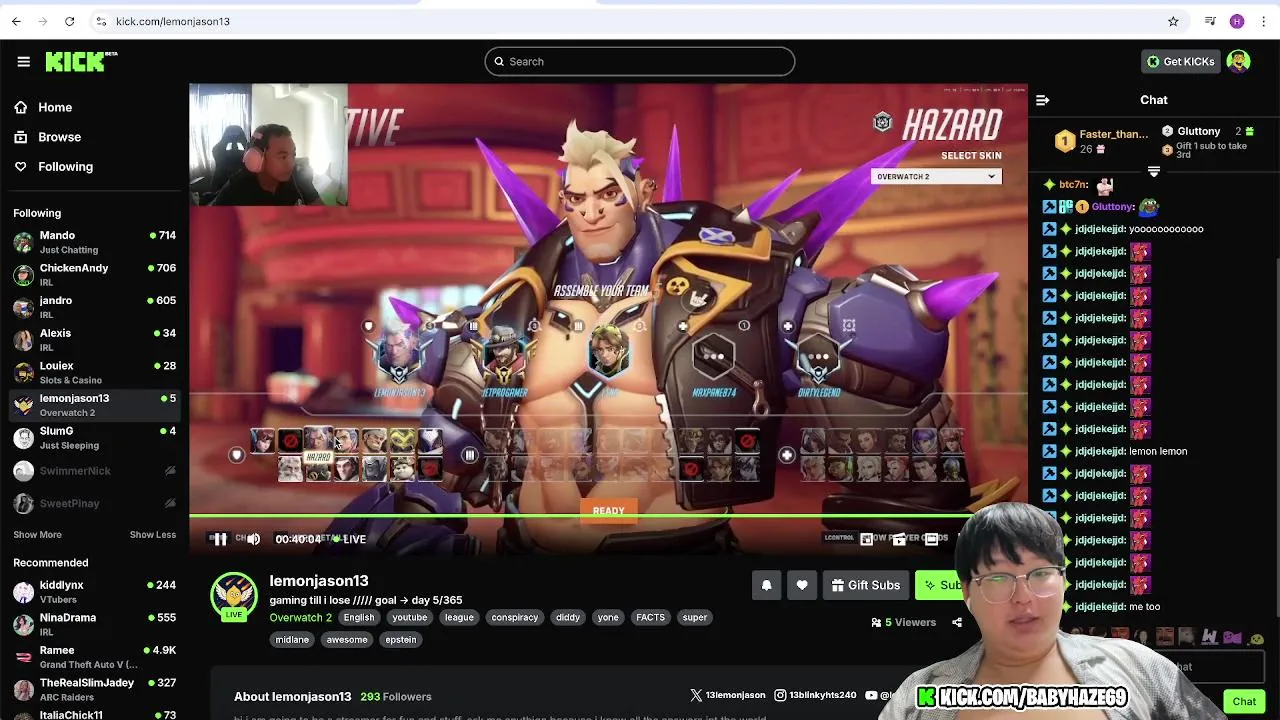Viewport: 1280px width, 720px height.
Task: Open kiddlynx recommended channel
Action: tap(95, 592)
